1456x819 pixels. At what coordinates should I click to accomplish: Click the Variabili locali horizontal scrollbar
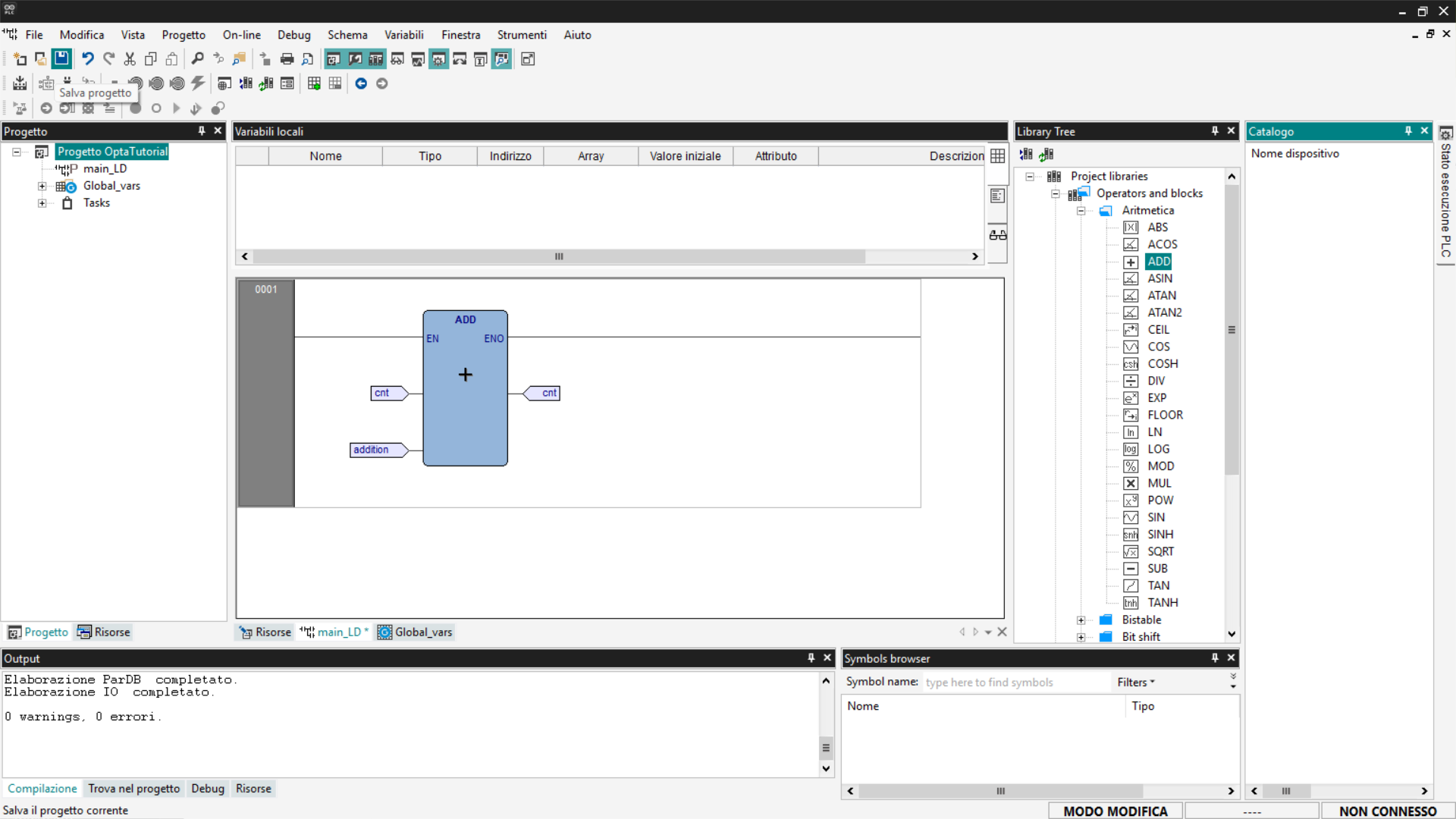click(558, 256)
